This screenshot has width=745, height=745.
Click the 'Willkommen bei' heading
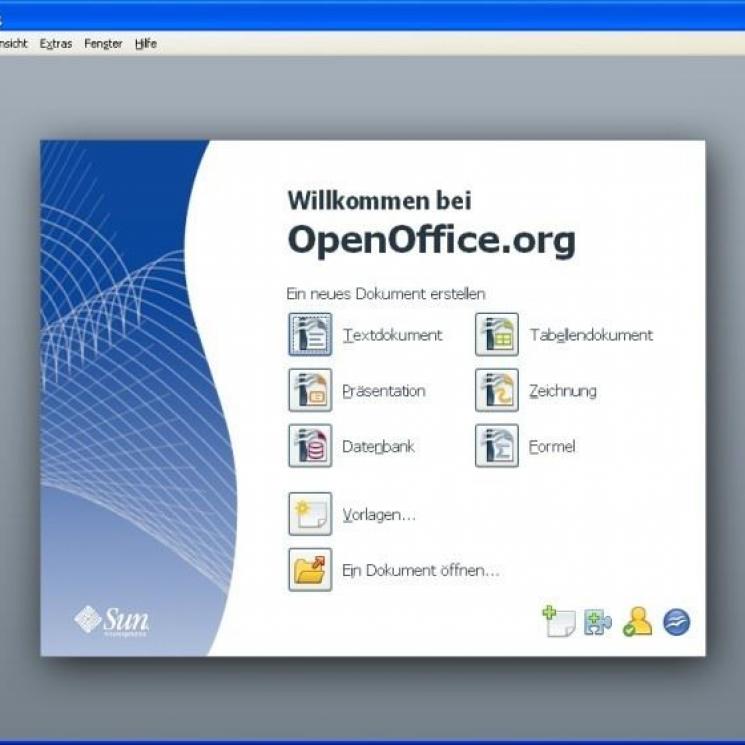tap(379, 200)
